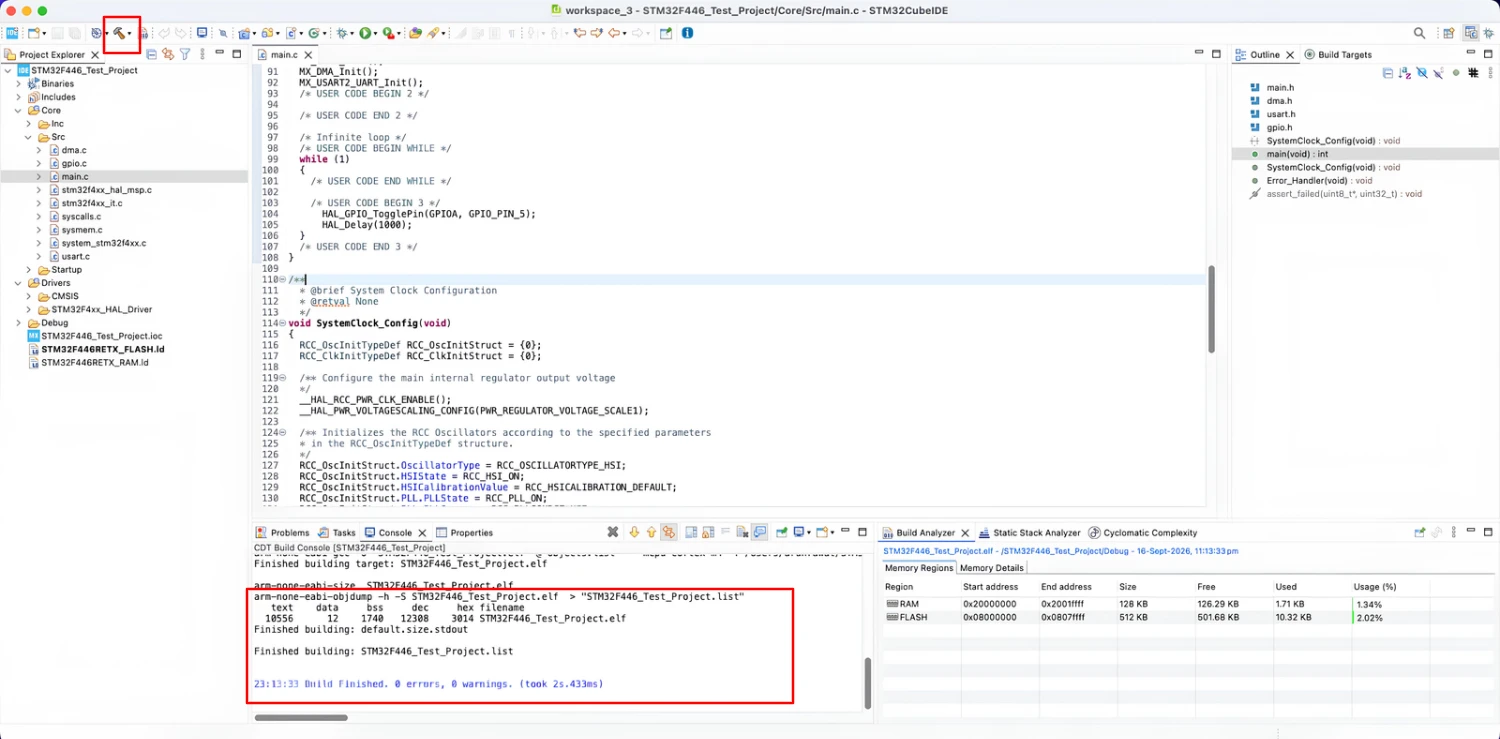Image resolution: width=1500 pixels, height=739 pixels.
Task: Select the Memory Details tab
Action: tap(991, 568)
